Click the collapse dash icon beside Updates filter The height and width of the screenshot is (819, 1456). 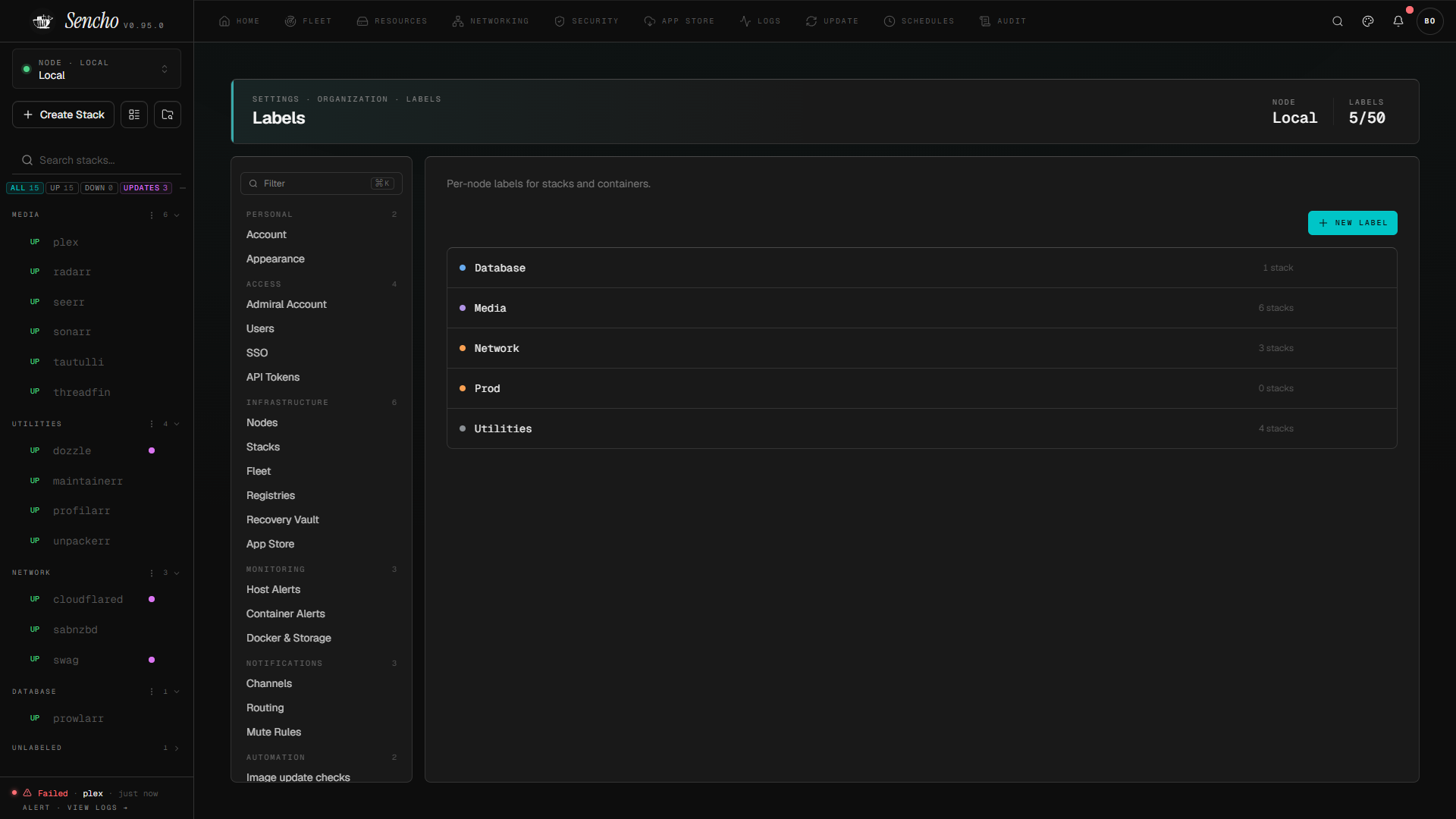pos(183,188)
